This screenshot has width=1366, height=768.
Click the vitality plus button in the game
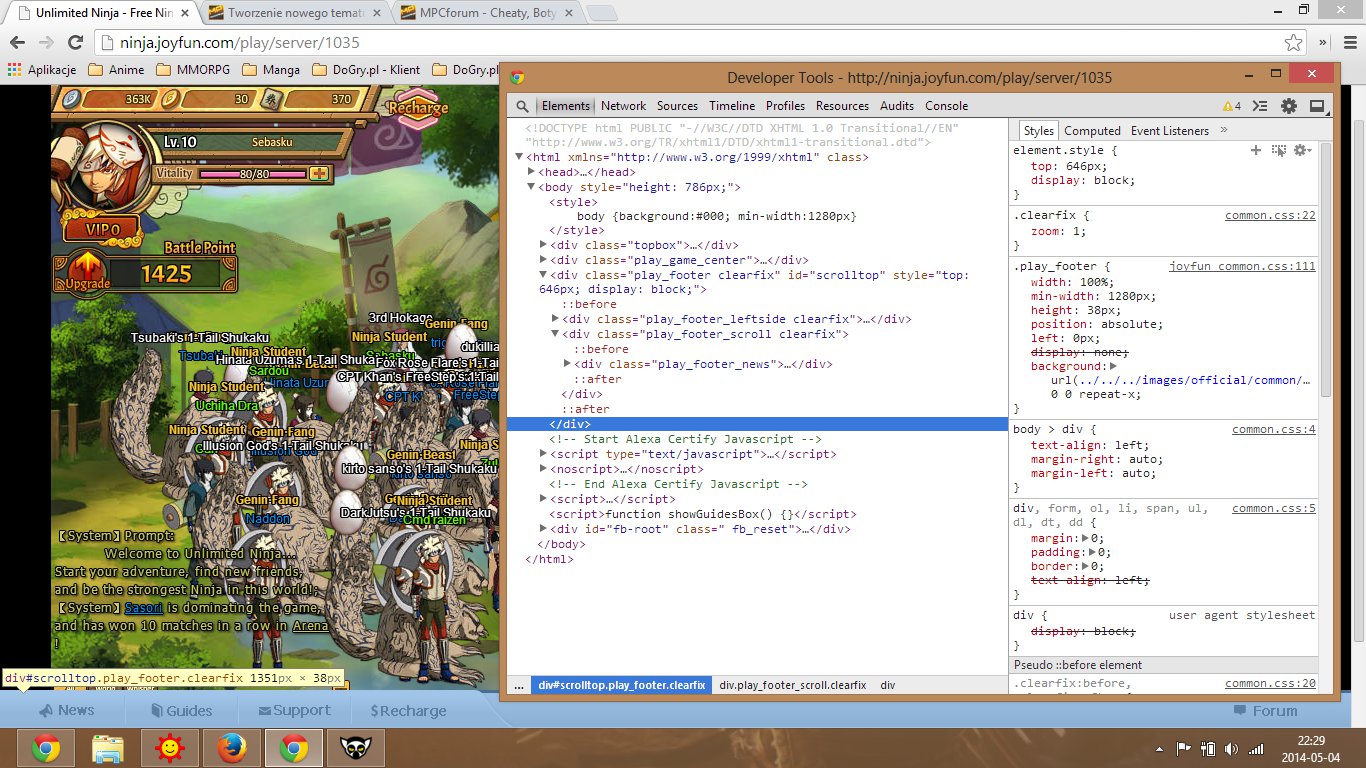pos(319,173)
